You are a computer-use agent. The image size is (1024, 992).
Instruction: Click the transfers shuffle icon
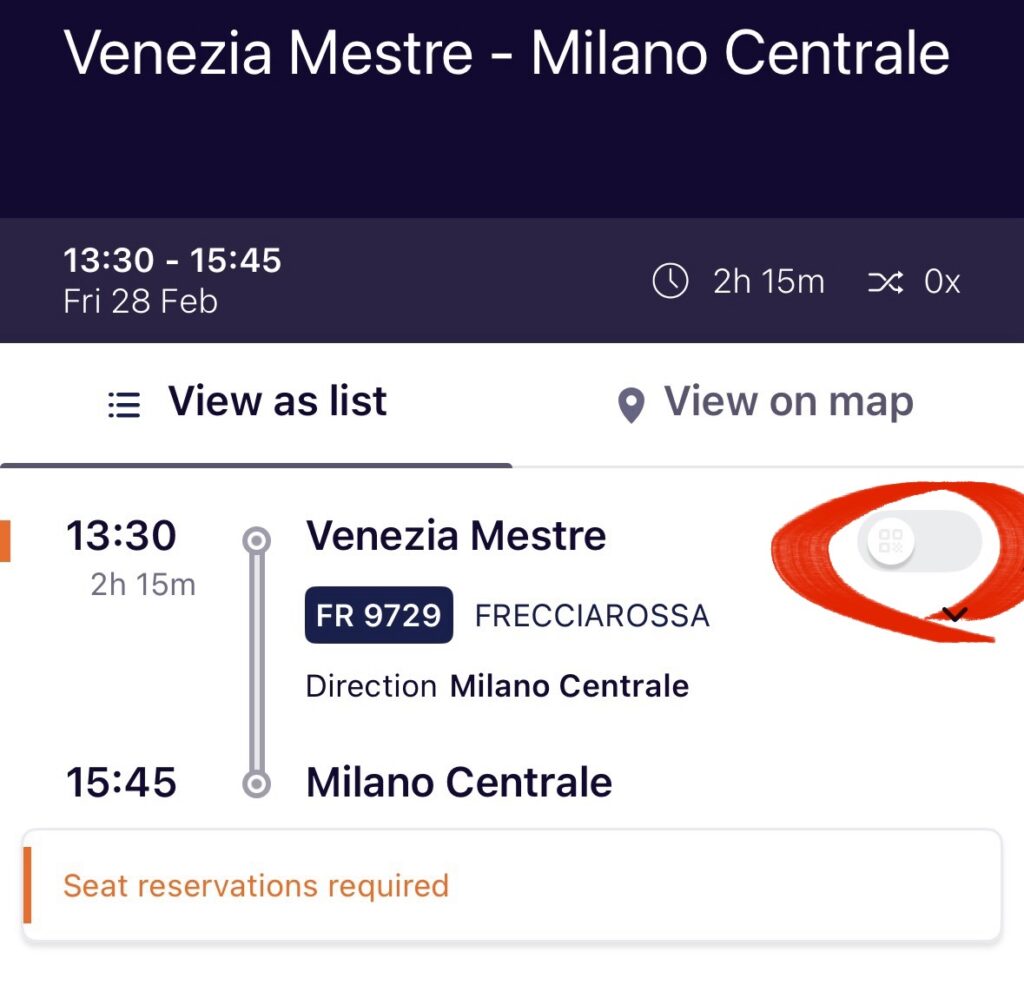tap(885, 283)
